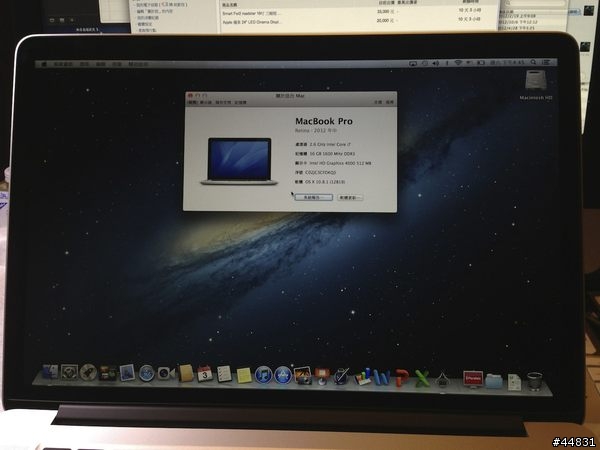Image resolution: width=600 pixels, height=450 pixels.
Task: Open Spotlight search magnifier in menu bar
Action: [533, 62]
